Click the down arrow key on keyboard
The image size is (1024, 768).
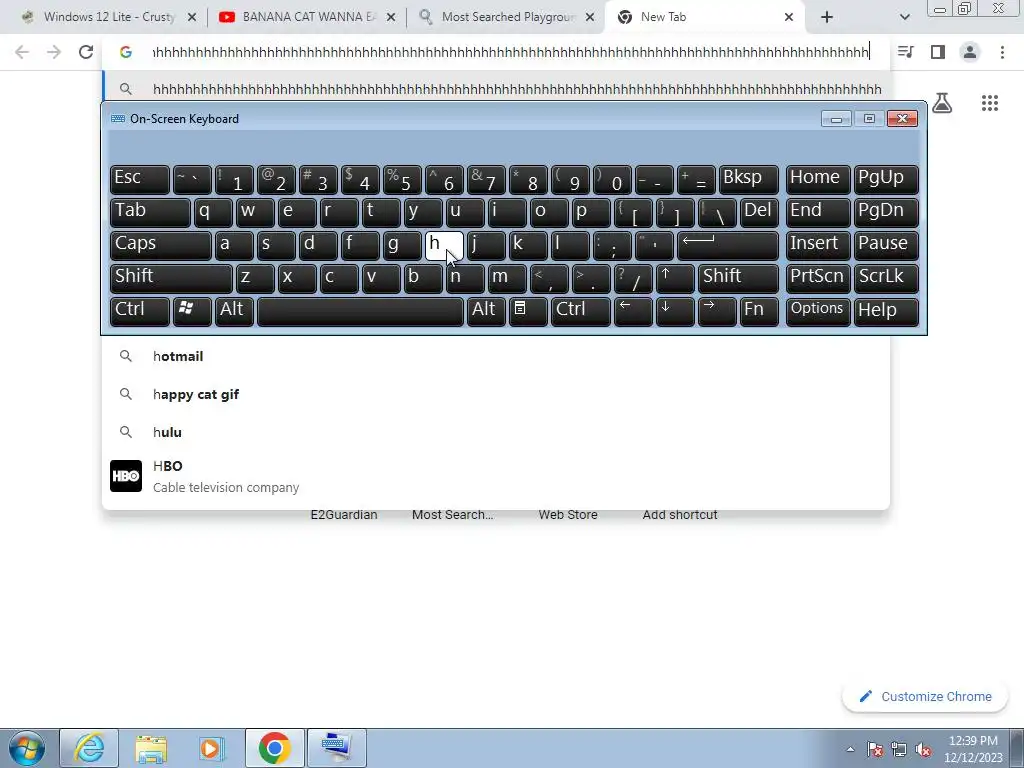tap(675, 310)
